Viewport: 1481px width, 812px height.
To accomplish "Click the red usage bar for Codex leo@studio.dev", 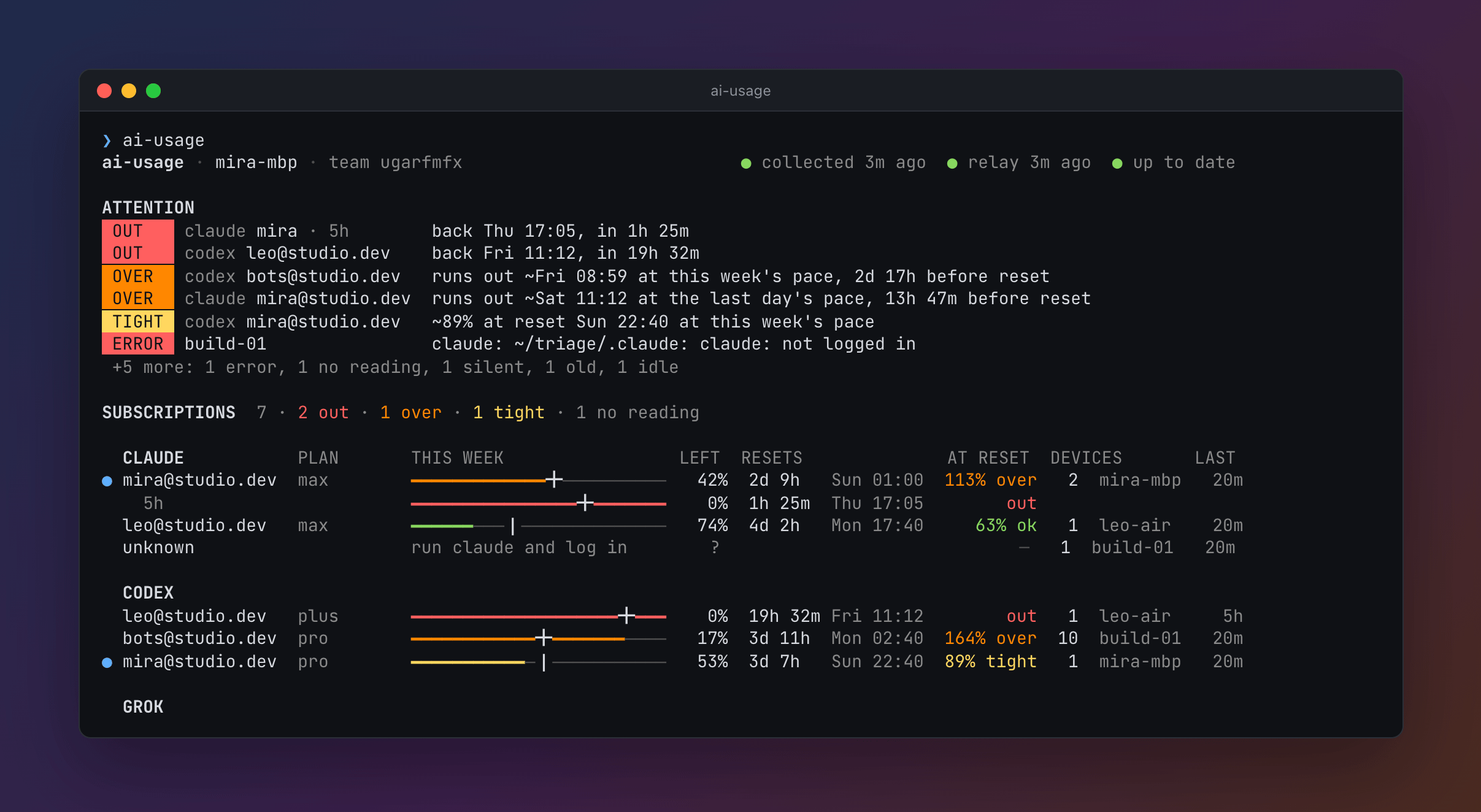I will (539, 616).
